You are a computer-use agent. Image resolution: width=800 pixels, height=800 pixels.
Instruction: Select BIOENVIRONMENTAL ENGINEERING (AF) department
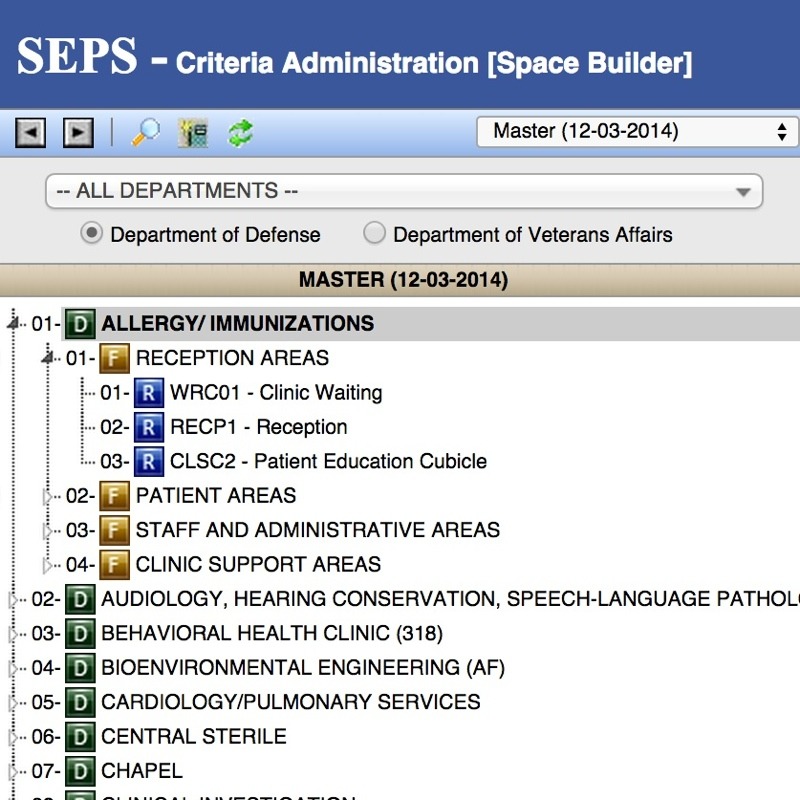coord(303,668)
